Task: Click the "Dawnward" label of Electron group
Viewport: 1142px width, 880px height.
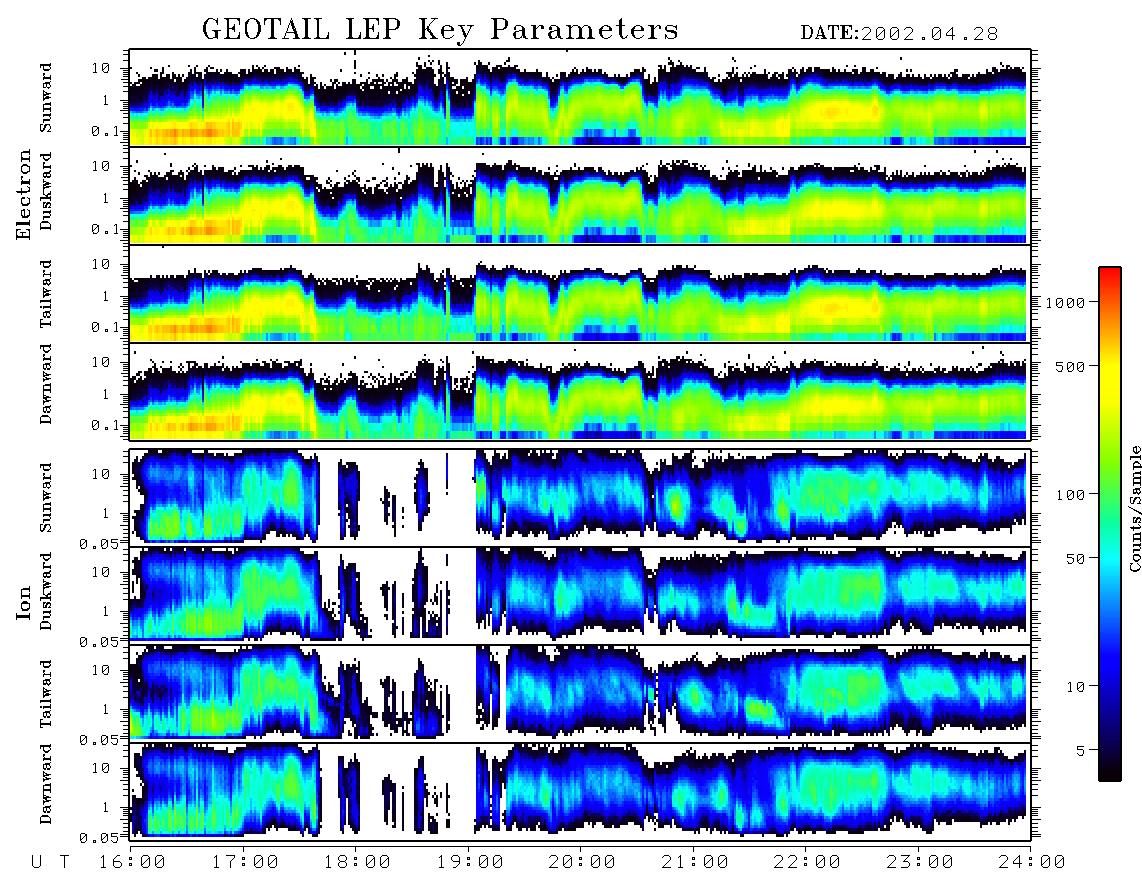Action: 46,385
